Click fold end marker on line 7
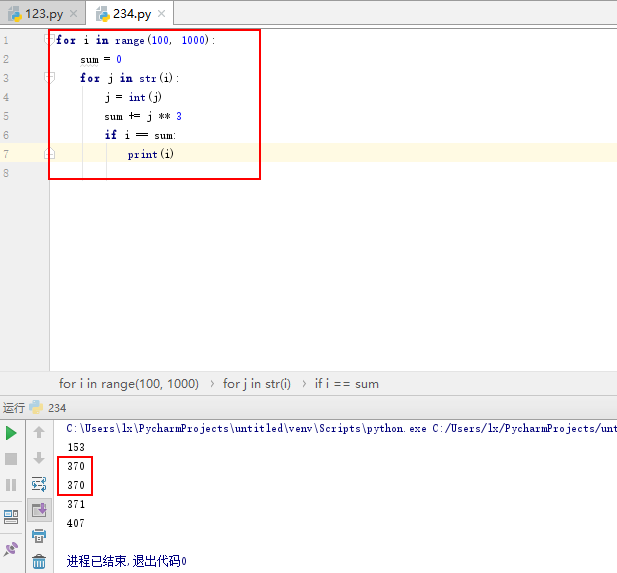The width and height of the screenshot is (617, 573). (50, 154)
